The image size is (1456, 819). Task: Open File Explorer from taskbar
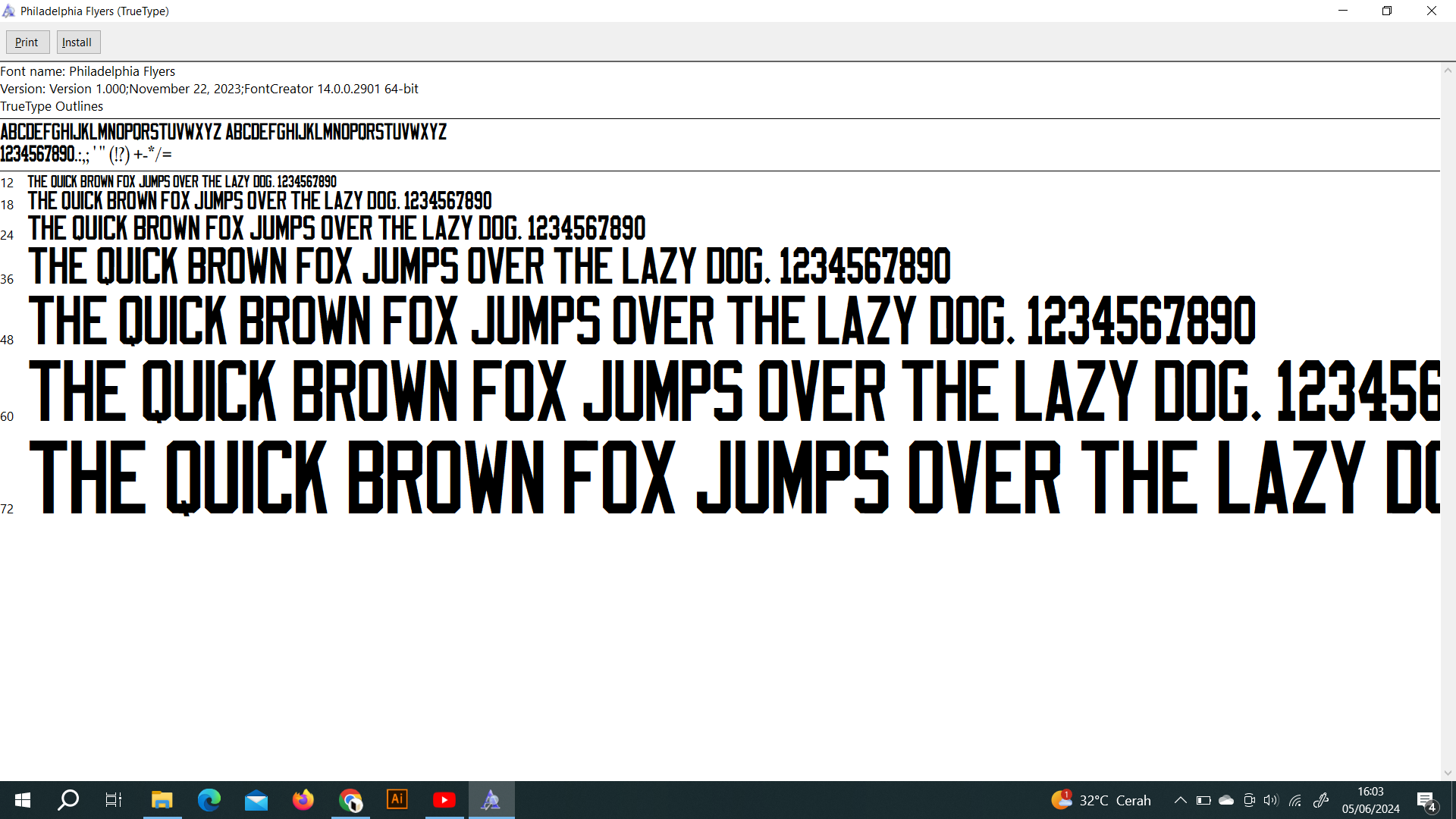162,800
